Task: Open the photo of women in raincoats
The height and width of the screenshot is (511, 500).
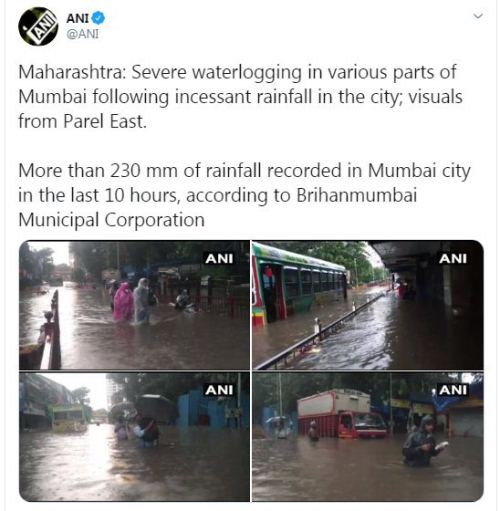Action: click(134, 305)
